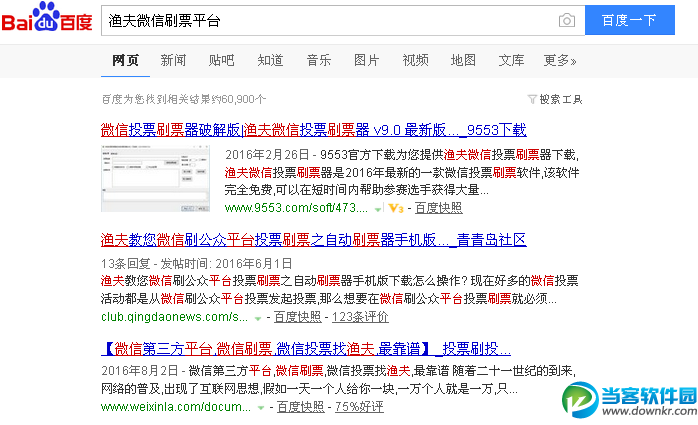Click the 9553 software screenshot thumbnail
Viewport: 698px width, 425px height.
[x=155, y=178]
